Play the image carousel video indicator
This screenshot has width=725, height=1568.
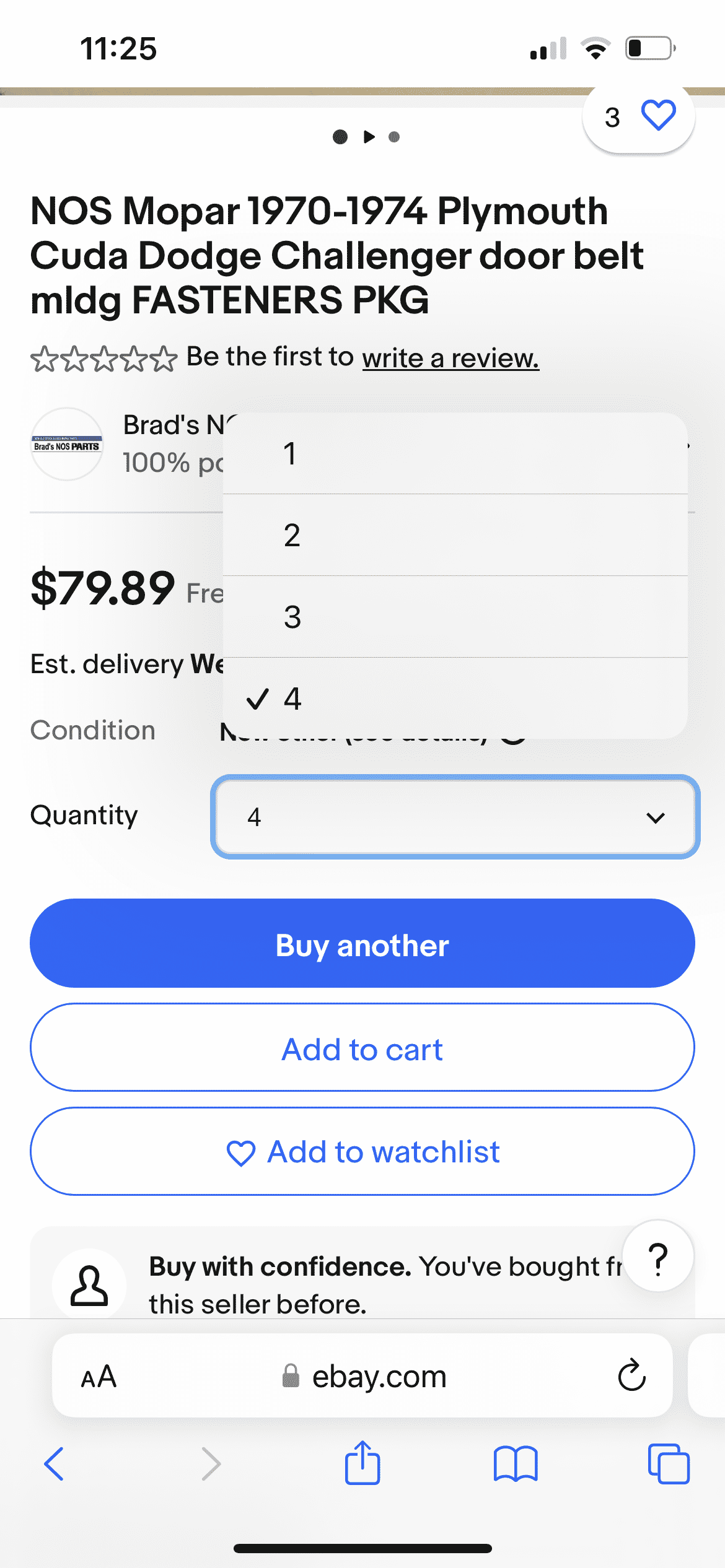[369, 137]
